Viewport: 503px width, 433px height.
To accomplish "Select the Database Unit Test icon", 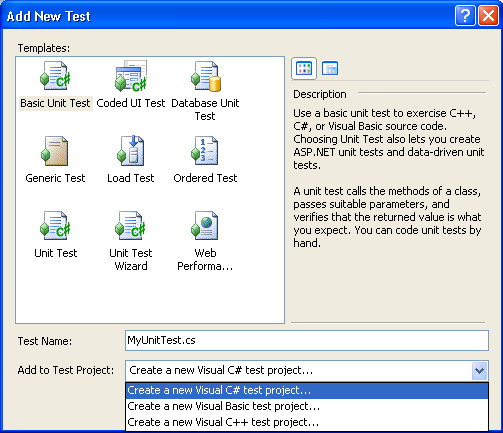I will pos(206,76).
